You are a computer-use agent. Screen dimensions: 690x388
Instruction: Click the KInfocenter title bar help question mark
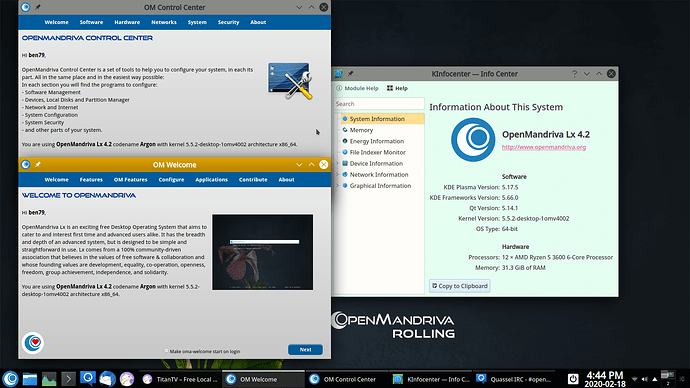[x=574, y=74]
